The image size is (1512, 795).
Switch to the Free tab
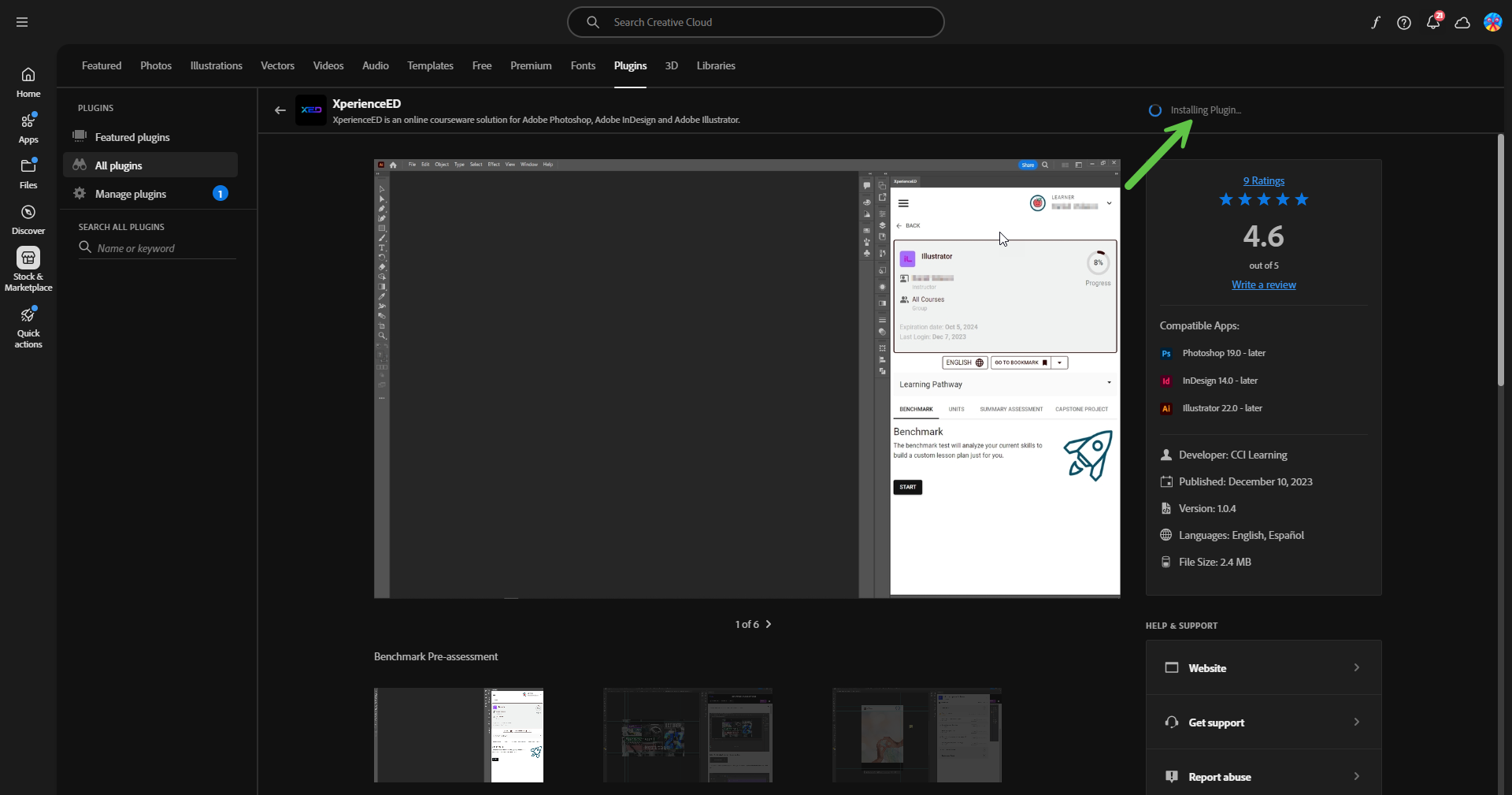482,65
